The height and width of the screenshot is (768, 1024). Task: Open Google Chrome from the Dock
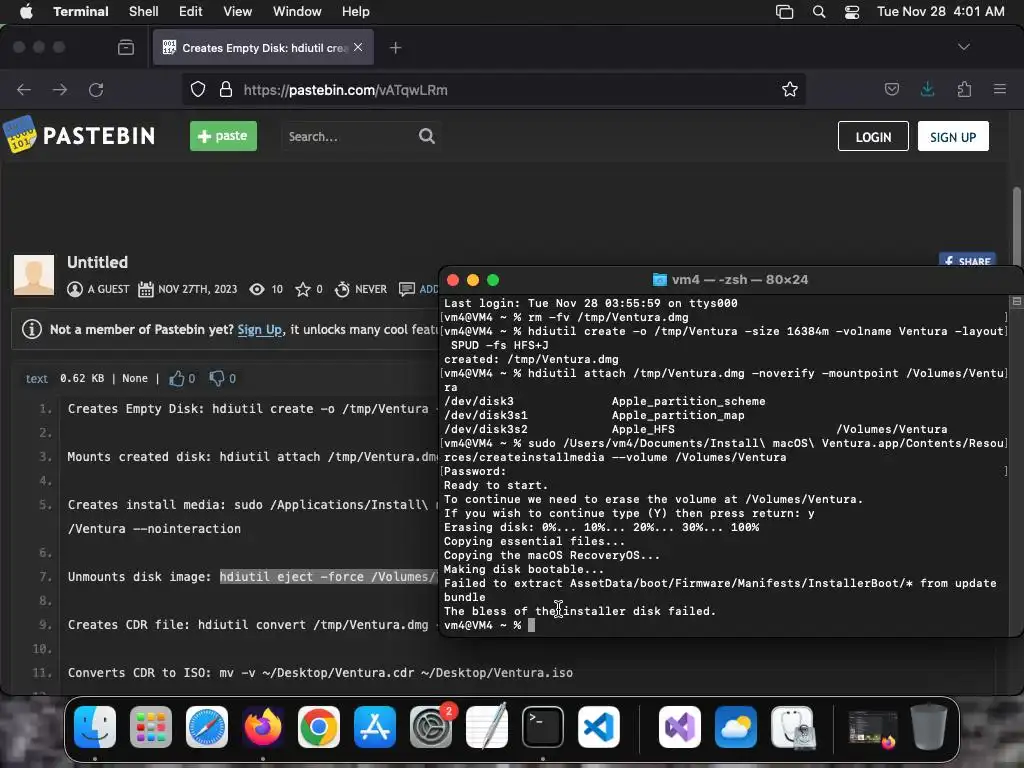coord(319,727)
